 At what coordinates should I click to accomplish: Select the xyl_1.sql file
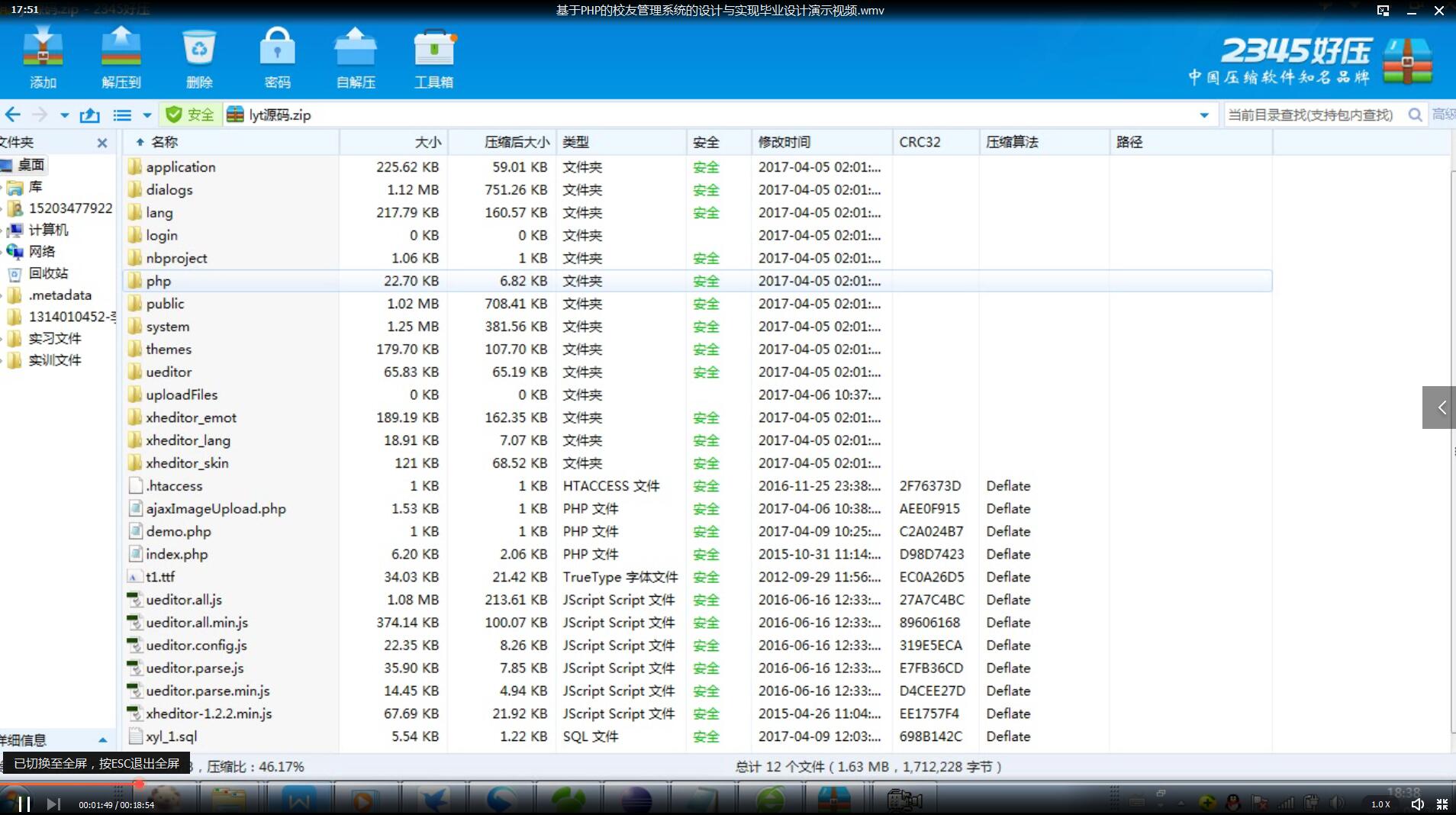tap(697, 736)
